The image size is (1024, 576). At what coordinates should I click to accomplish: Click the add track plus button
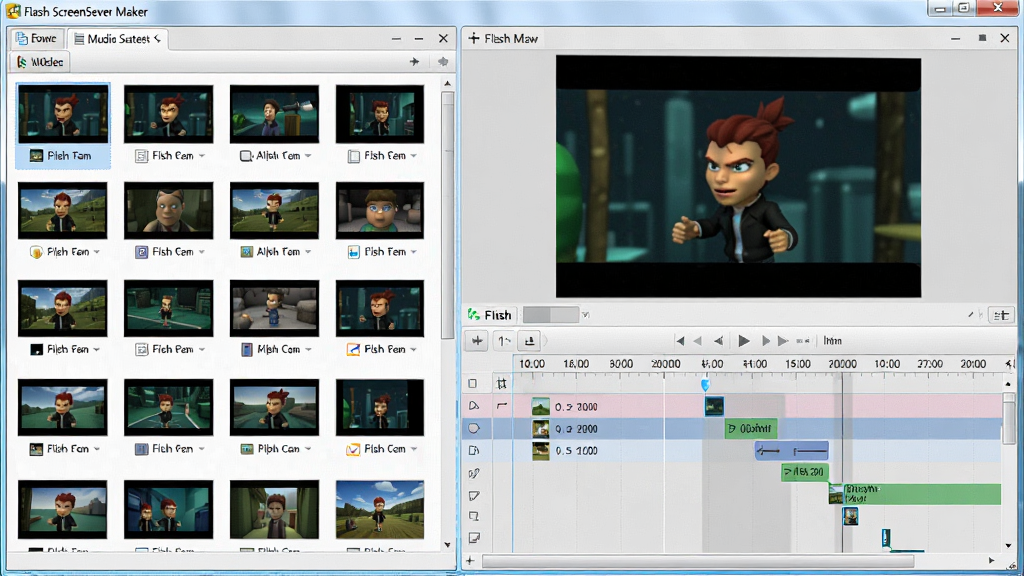477,341
